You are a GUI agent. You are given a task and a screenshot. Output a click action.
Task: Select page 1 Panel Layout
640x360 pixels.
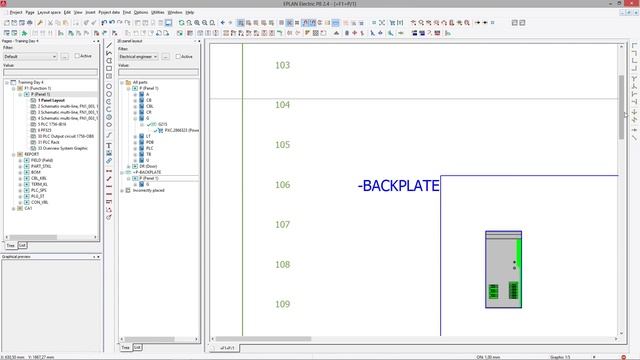click(x=51, y=100)
